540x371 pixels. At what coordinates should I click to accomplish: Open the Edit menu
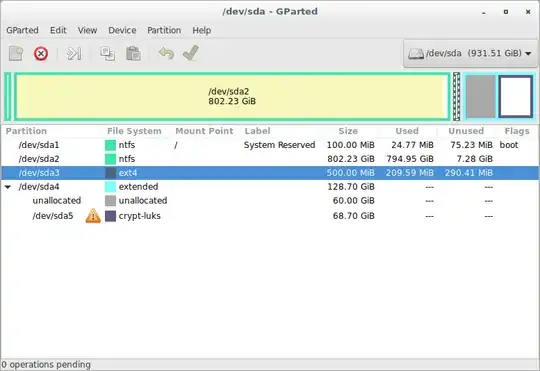(x=58, y=30)
